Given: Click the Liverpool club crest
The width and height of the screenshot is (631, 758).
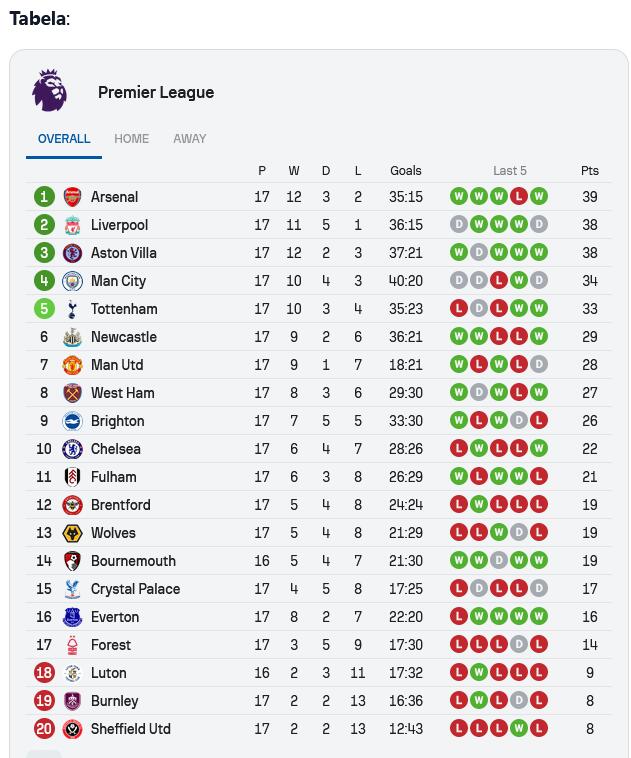Looking at the screenshot, I should coord(73,225).
